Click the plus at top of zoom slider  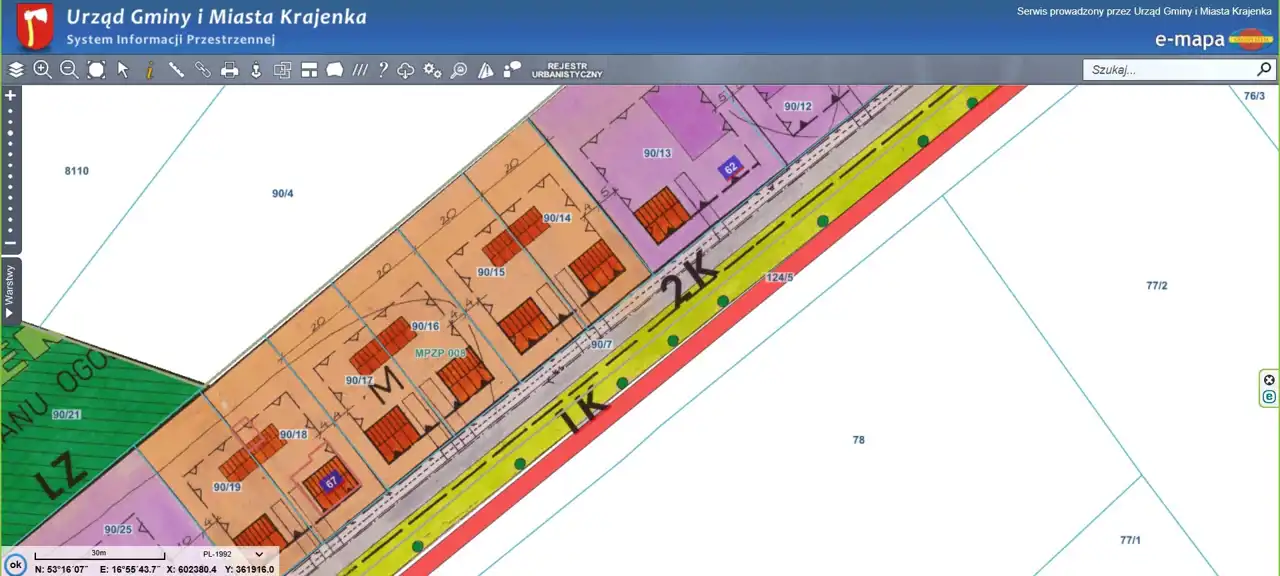tap(10, 96)
